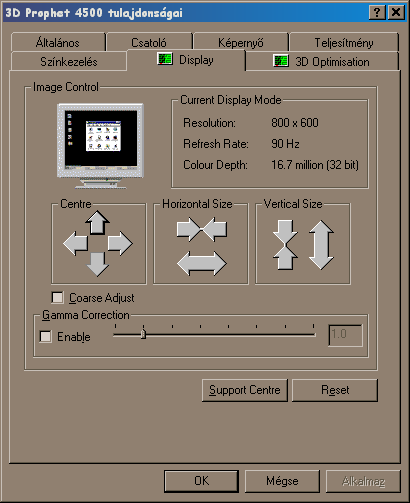Select the Színkezelés tab
410x503 pixels.
coord(69,61)
